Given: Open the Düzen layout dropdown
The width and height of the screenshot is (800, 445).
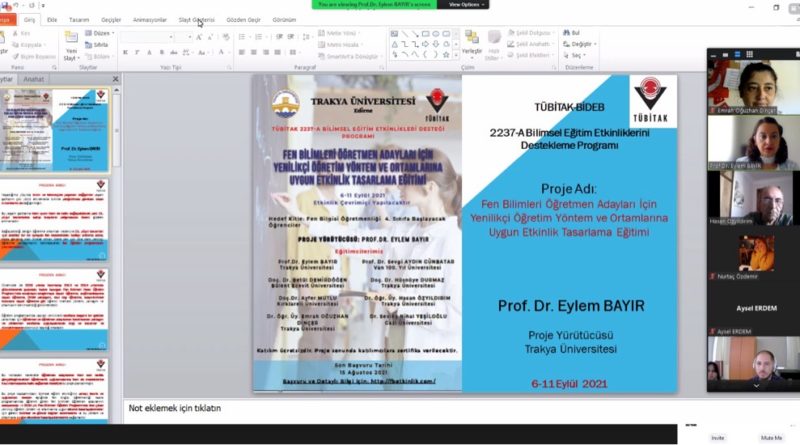Looking at the screenshot, I should click(x=99, y=33).
